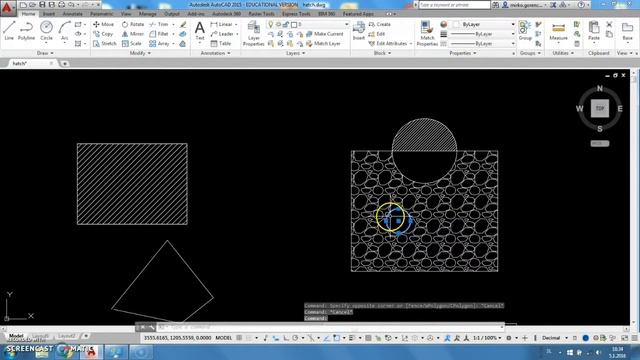
Task: Click the Linear dimension button
Action: (x=224, y=24)
